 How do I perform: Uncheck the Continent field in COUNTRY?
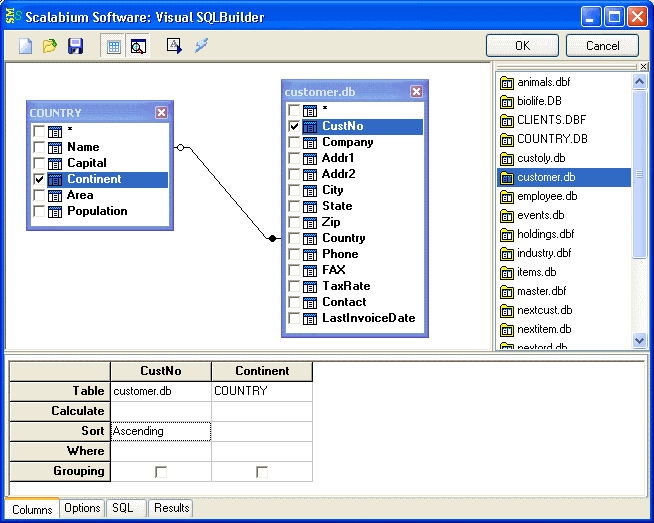click(39, 179)
